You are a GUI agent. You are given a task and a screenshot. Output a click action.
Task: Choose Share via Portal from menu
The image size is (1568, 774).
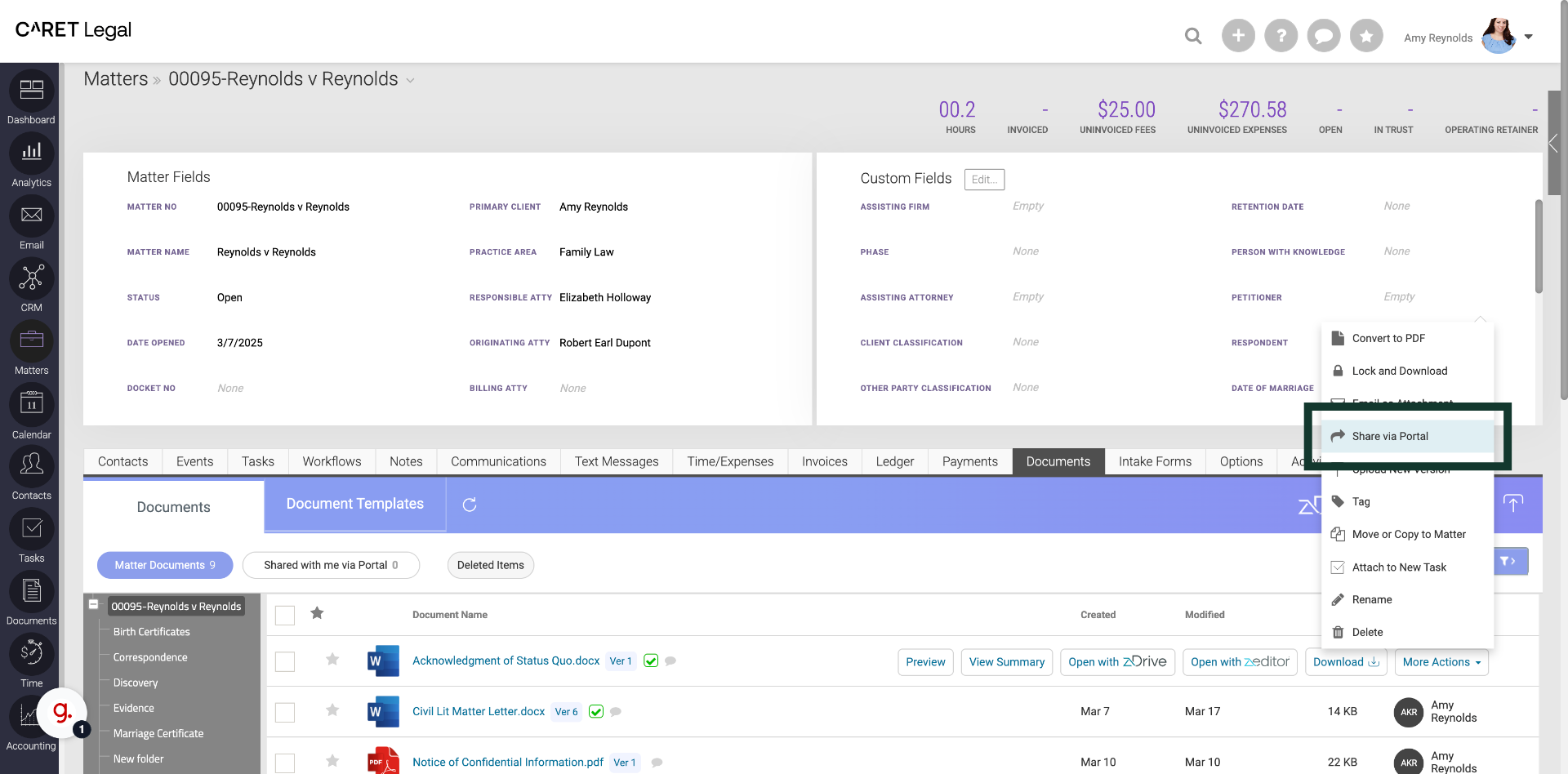tap(1408, 436)
